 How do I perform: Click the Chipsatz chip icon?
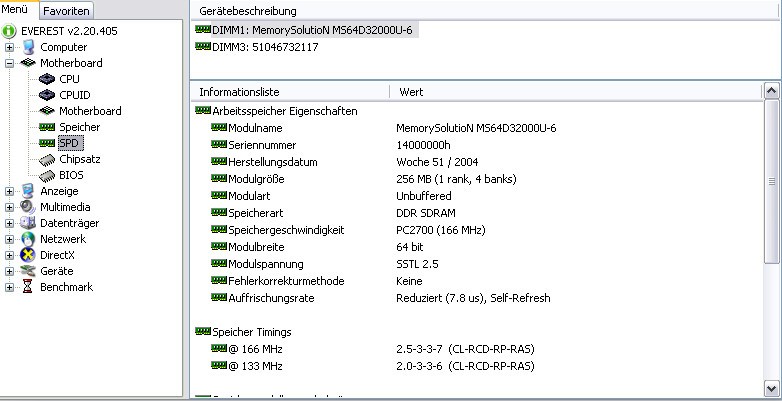[47, 160]
